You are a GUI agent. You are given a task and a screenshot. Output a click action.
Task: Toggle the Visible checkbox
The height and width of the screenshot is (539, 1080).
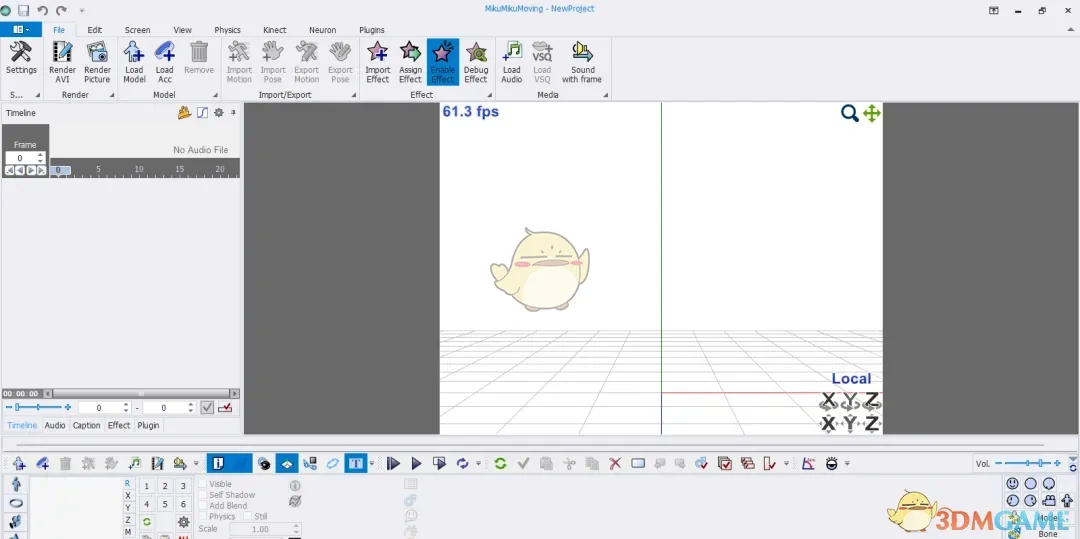pos(202,484)
